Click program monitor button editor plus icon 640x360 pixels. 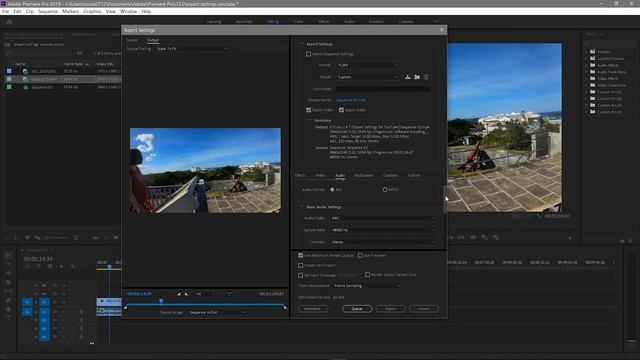coord(570,238)
